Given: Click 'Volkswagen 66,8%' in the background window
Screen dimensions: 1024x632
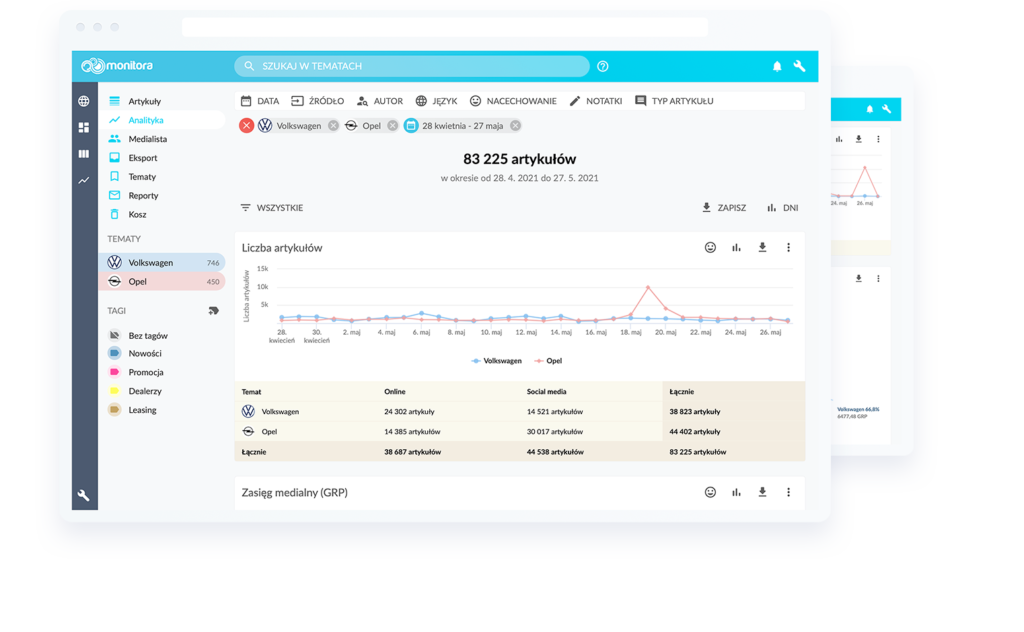Looking at the screenshot, I should (x=858, y=409).
